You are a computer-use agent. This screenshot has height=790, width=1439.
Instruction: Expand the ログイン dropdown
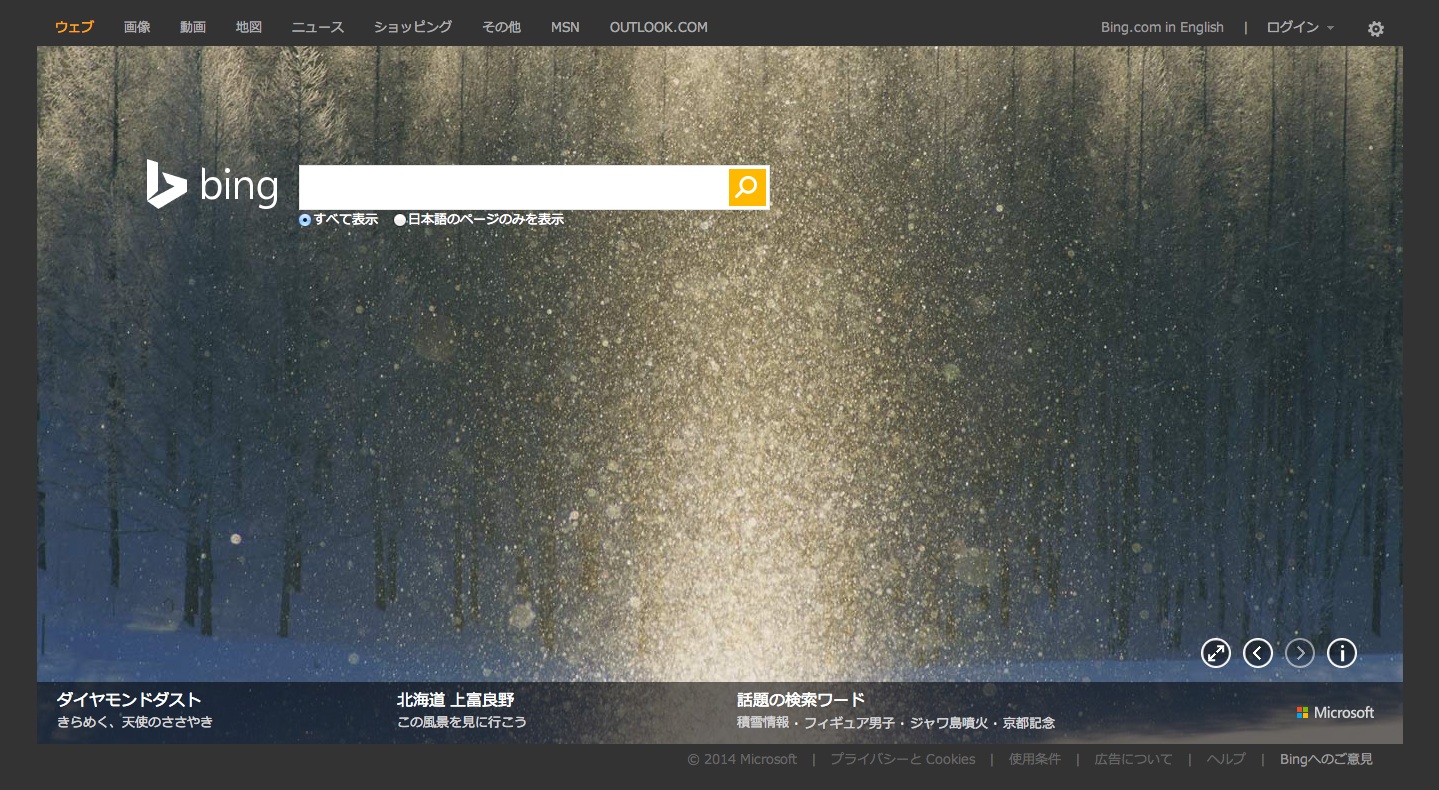pyautogui.click(x=1299, y=28)
